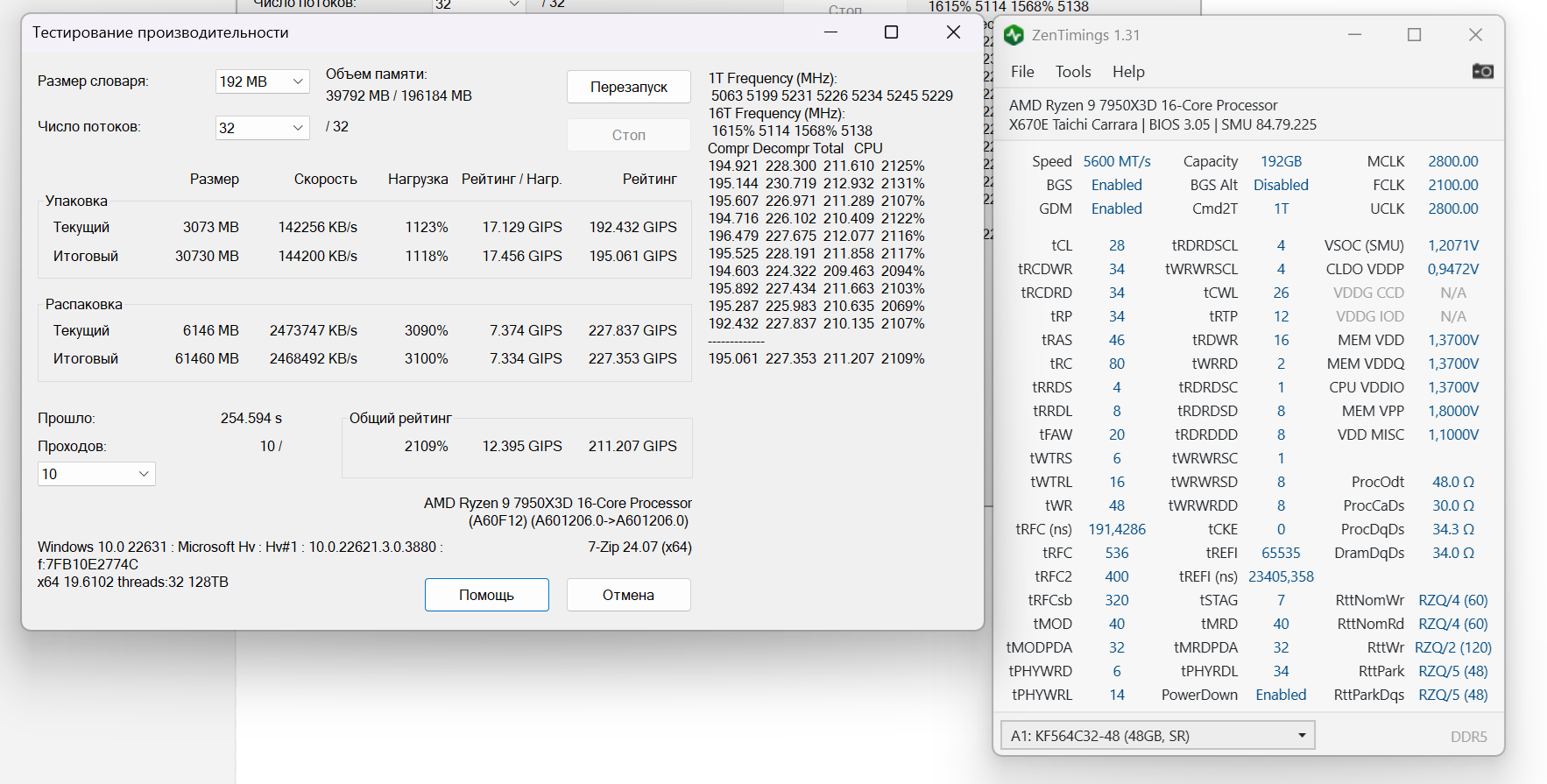This screenshot has width=1547, height=784.
Task: Click the packing load value 1123%
Action: pyautogui.click(x=426, y=227)
